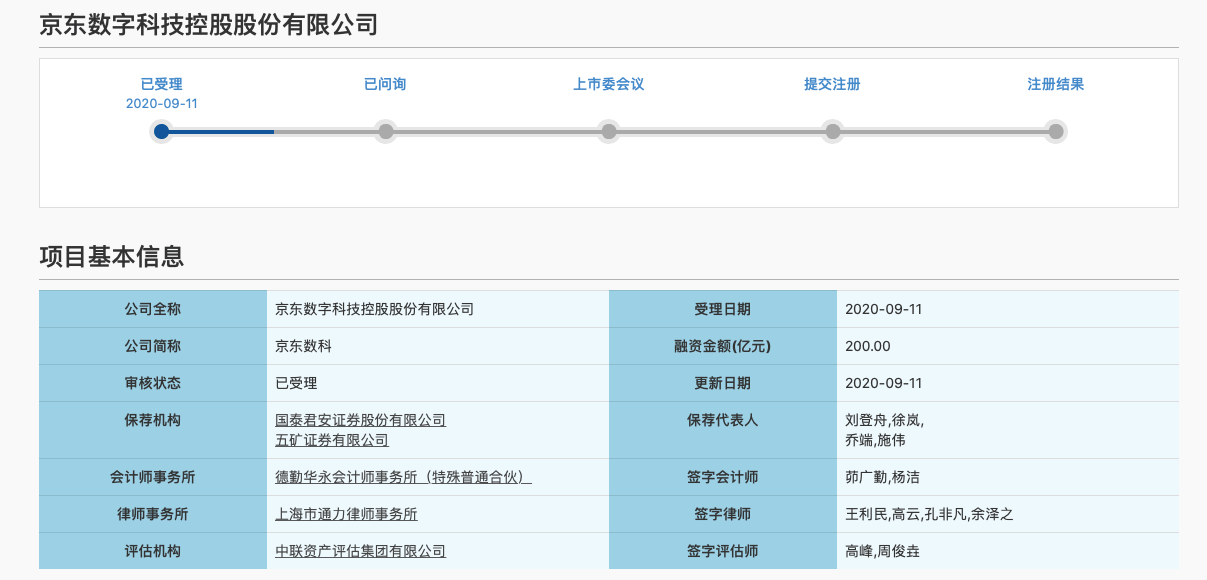This screenshot has height=580, width=1207.
Task: Open the 五矿证券有限公司 link
Action: click(332, 440)
